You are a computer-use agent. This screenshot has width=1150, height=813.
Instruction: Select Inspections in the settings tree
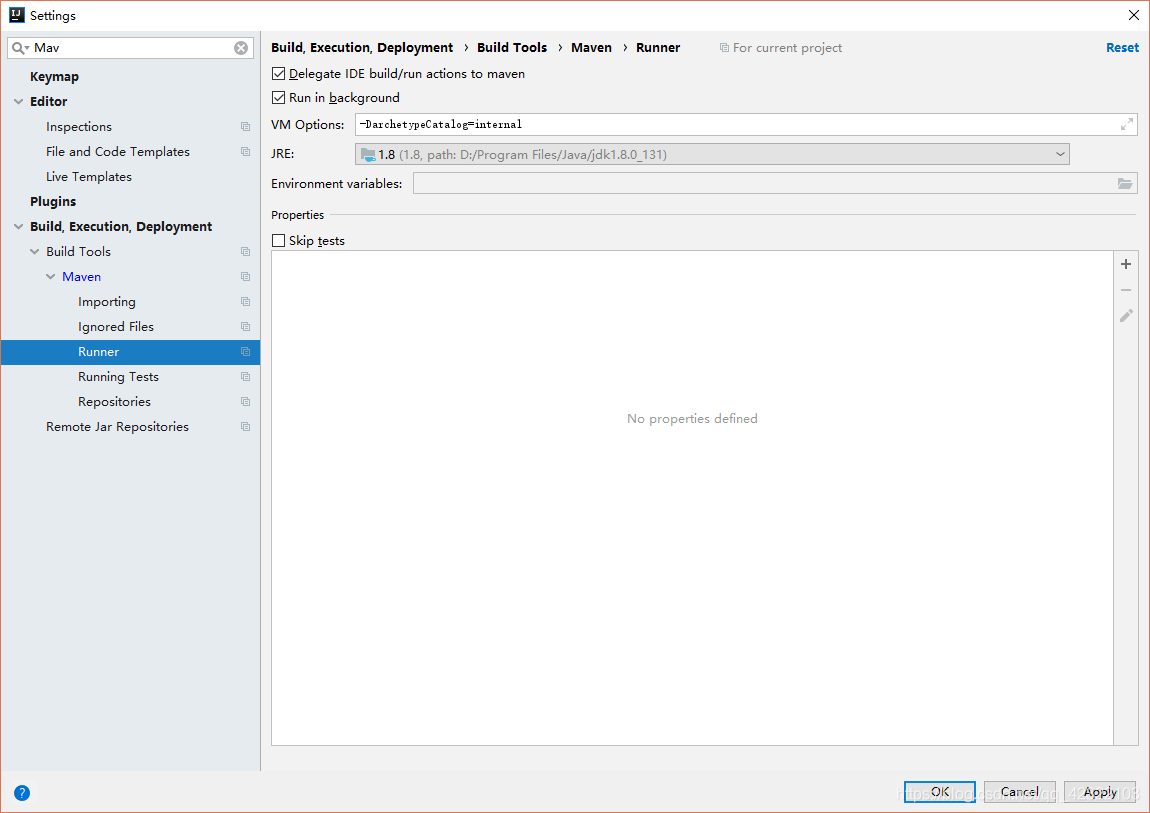tap(78, 127)
